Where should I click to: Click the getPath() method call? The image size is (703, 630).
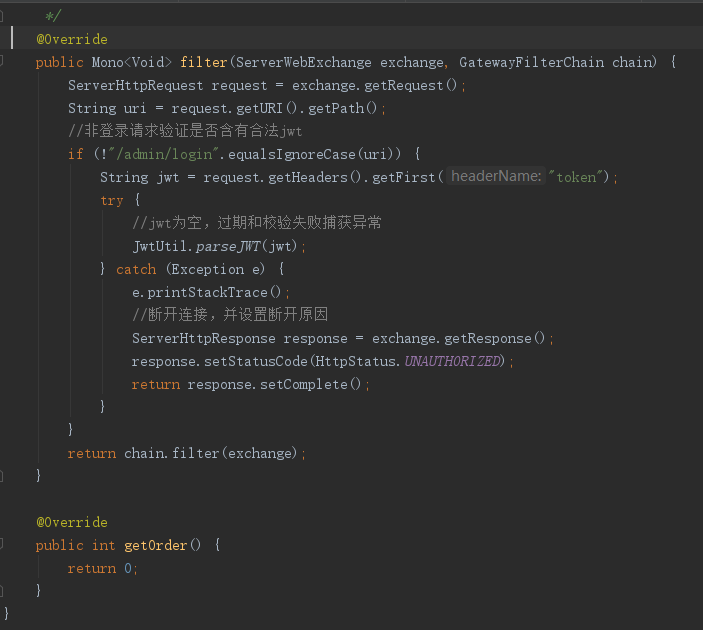[x=343, y=109]
